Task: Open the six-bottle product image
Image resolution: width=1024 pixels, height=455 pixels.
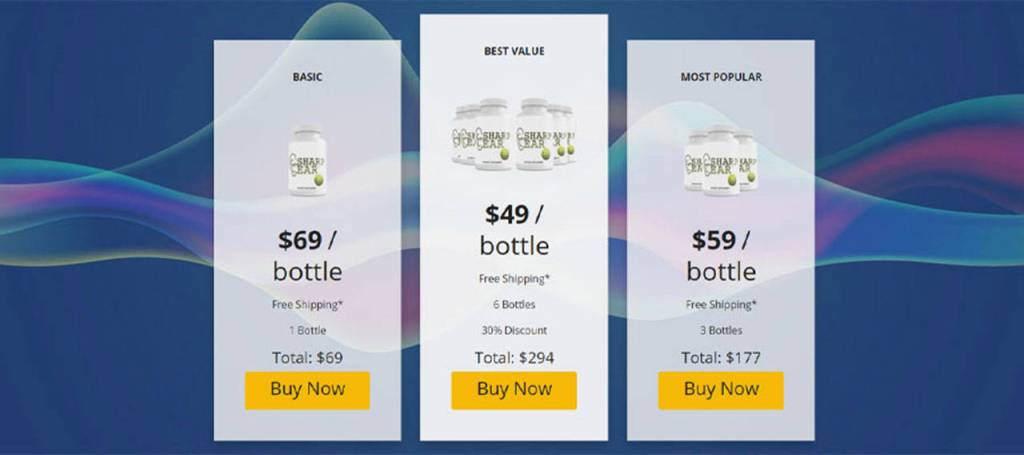Action: [513, 134]
